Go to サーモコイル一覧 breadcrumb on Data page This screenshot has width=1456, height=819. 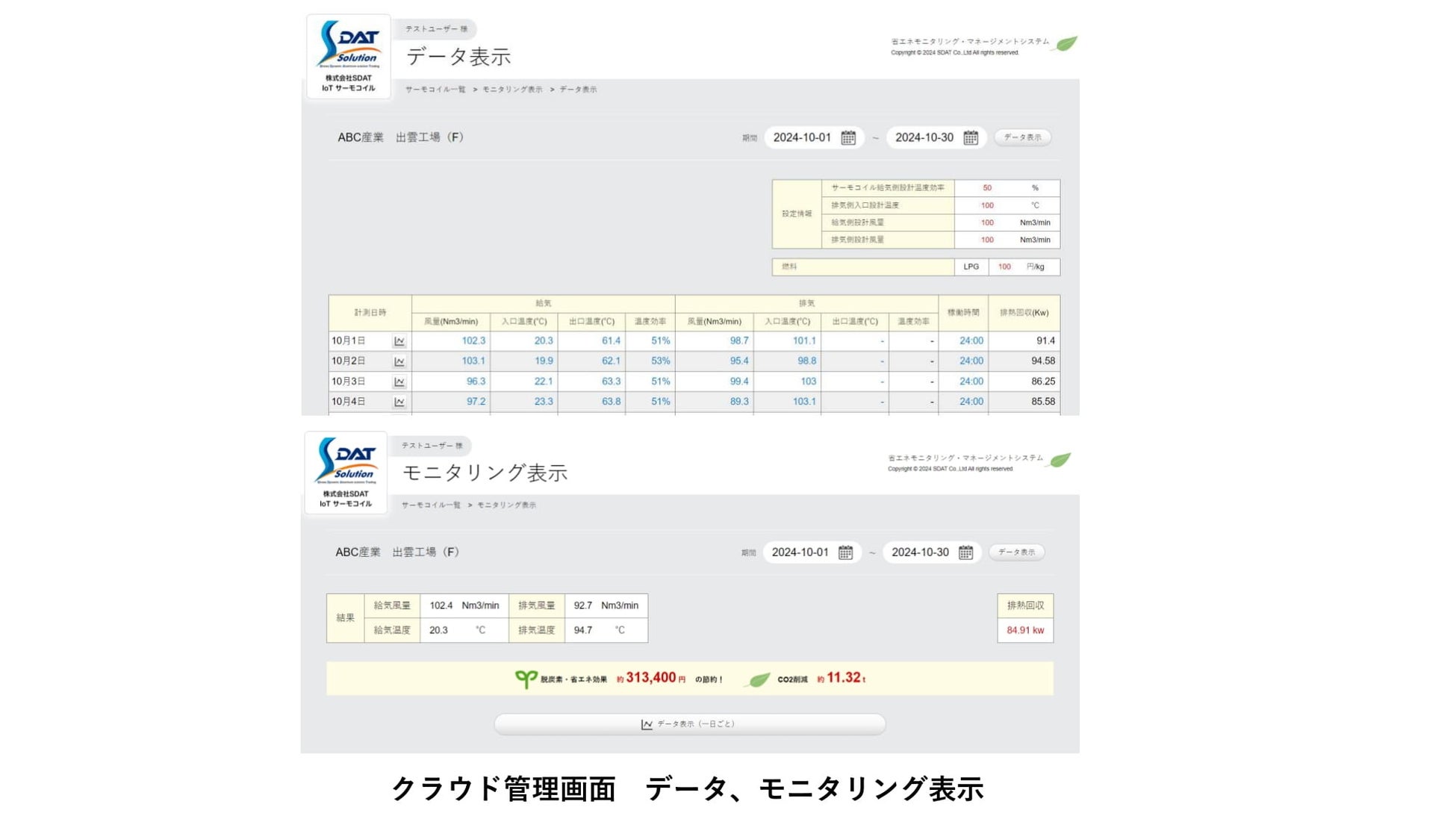point(435,90)
